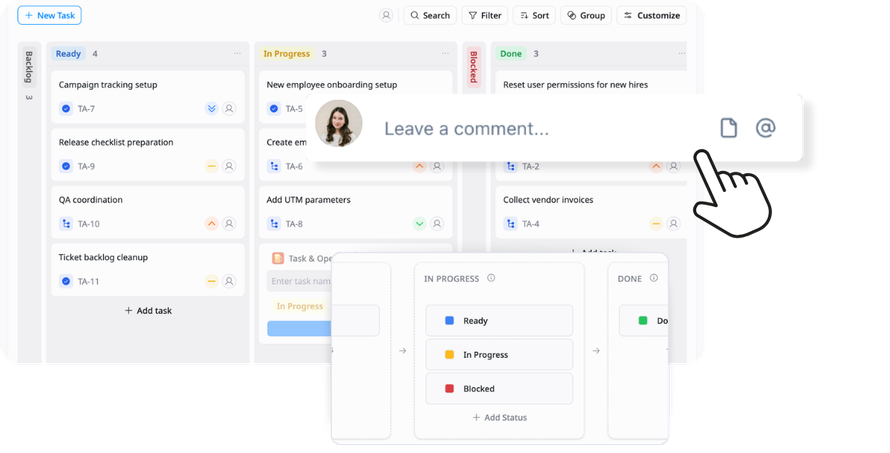Open the Release checklist preparation card
The height and width of the screenshot is (453, 890).
[x=148, y=154]
